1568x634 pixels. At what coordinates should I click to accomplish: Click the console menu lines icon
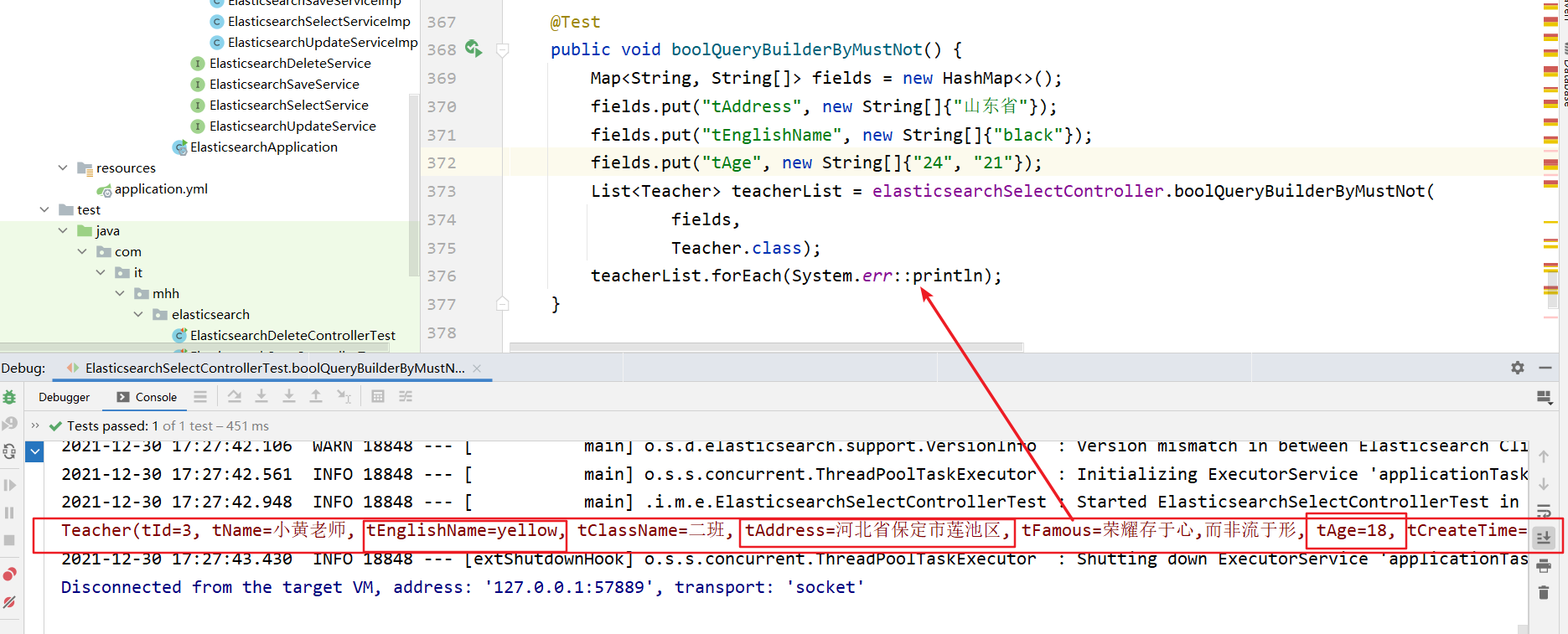(x=200, y=397)
